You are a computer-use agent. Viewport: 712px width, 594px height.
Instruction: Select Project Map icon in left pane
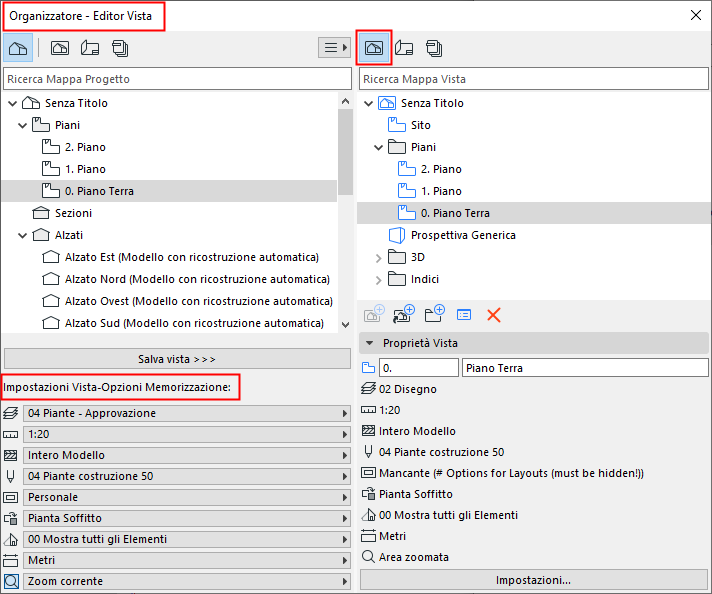point(18,48)
